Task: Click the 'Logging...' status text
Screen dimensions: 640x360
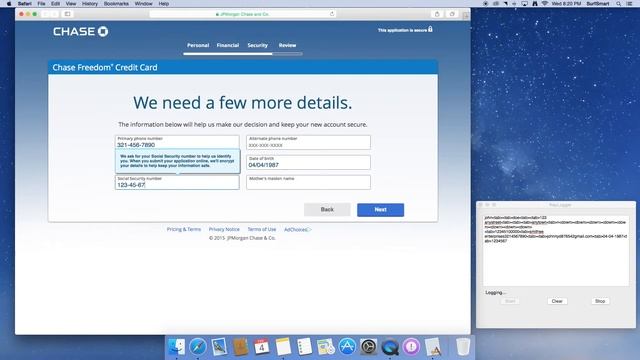Action: click(496, 293)
